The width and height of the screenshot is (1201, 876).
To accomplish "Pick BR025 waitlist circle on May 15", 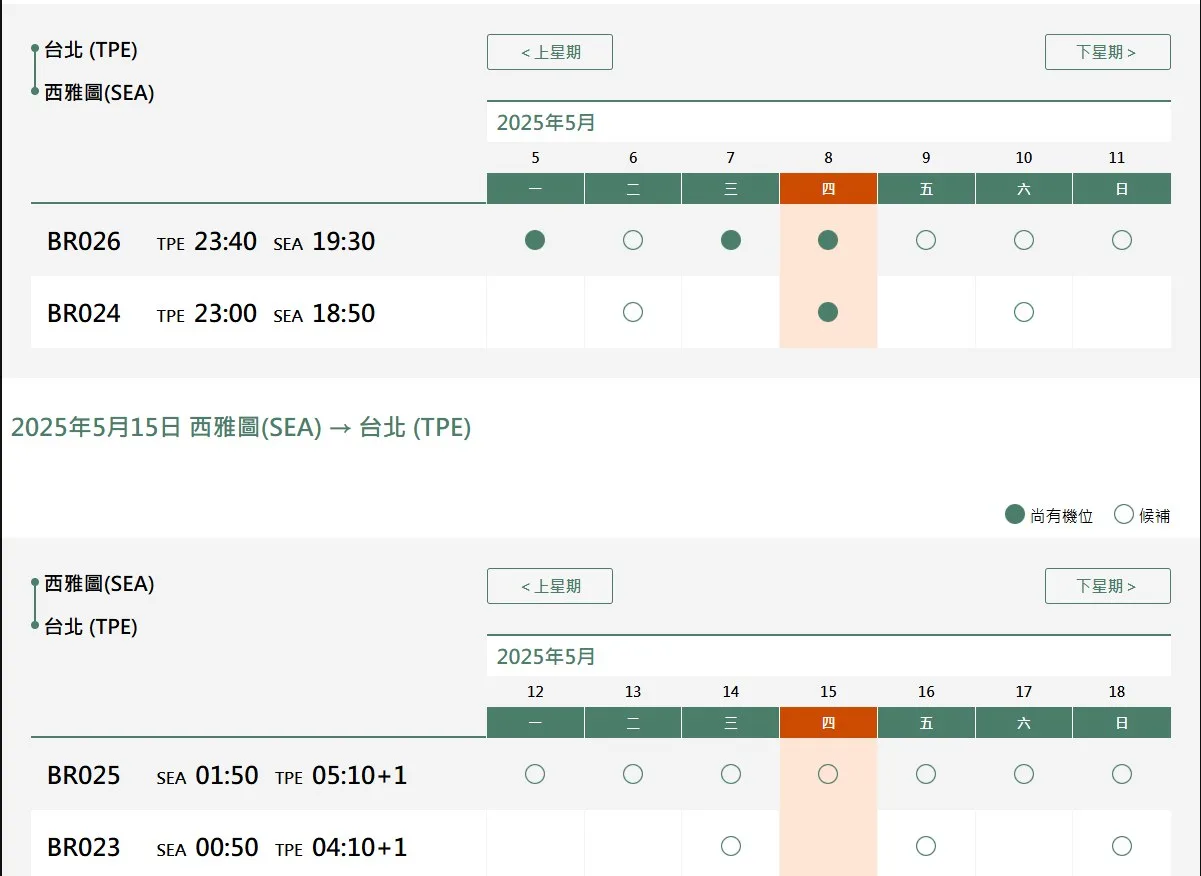I will pyautogui.click(x=828, y=774).
